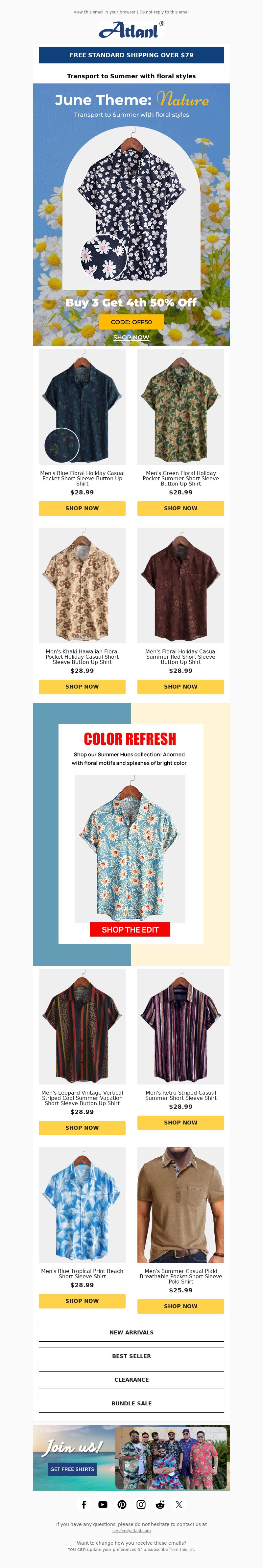Click SHOP NOW under Blue Floral Holiday shirt
The image size is (263, 1568).
pyautogui.click(x=82, y=508)
